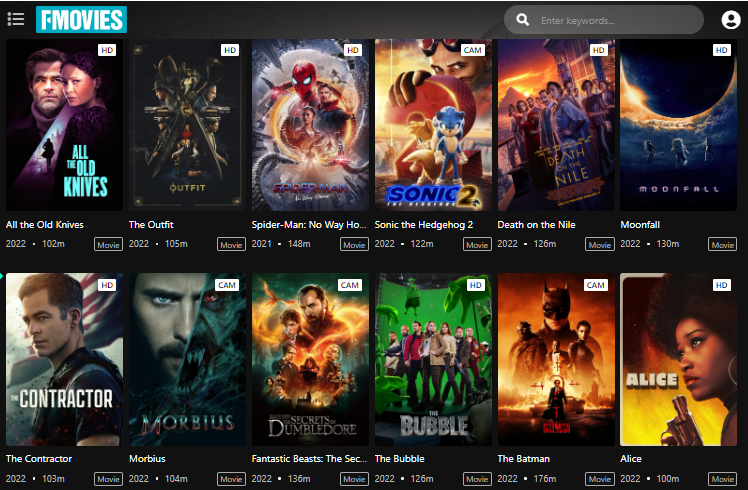Click Movie tag under Spider-Man
The width and height of the screenshot is (748, 490).
[x=354, y=244]
